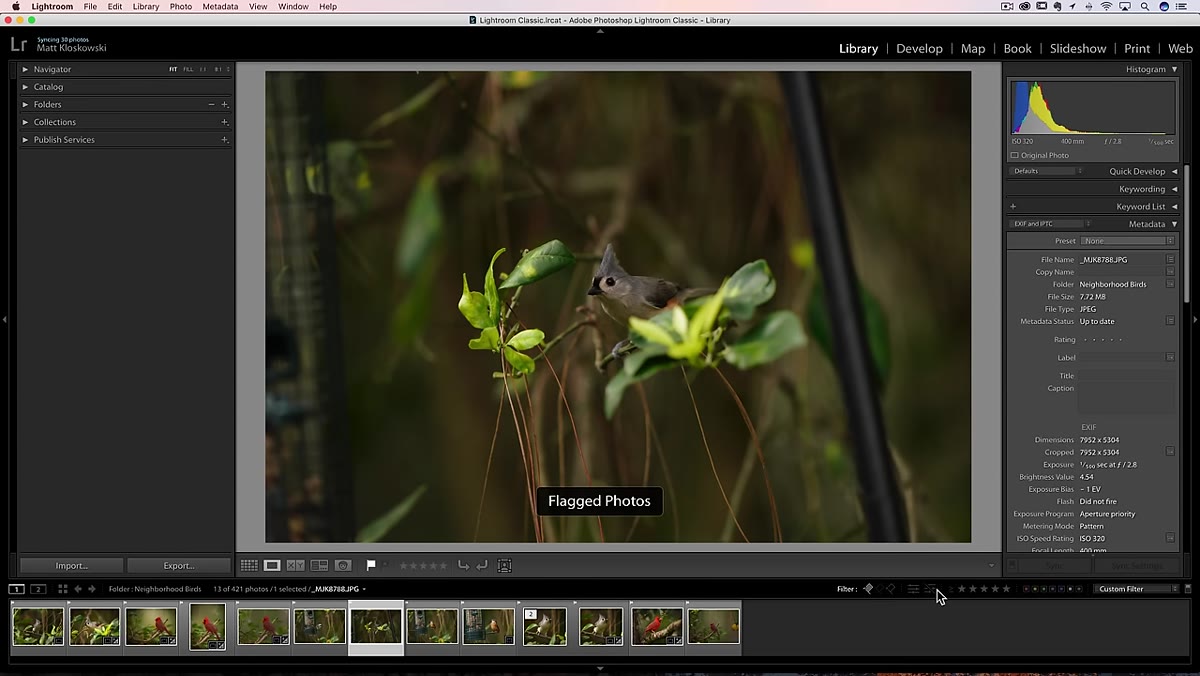Image resolution: width=1200 pixels, height=676 pixels.
Task: Open filmstrip grid shortcut icon
Action: (x=62, y=589)
